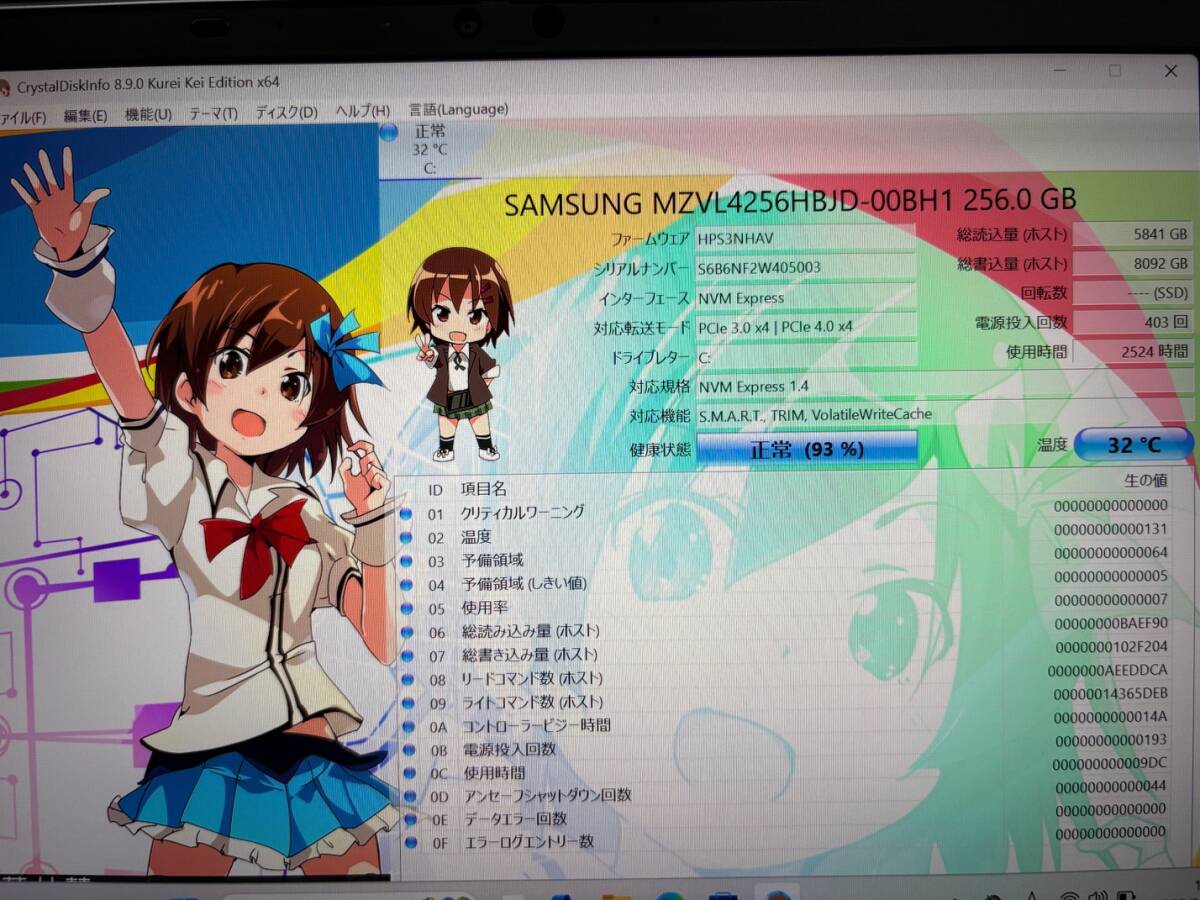Click the インターフェース field NVM Express
Screen dimensions: 1200x900
[806, 298]
